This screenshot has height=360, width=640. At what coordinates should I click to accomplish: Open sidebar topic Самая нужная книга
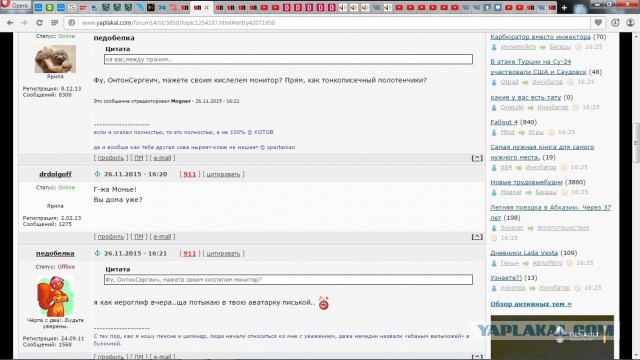click(542, 152)
